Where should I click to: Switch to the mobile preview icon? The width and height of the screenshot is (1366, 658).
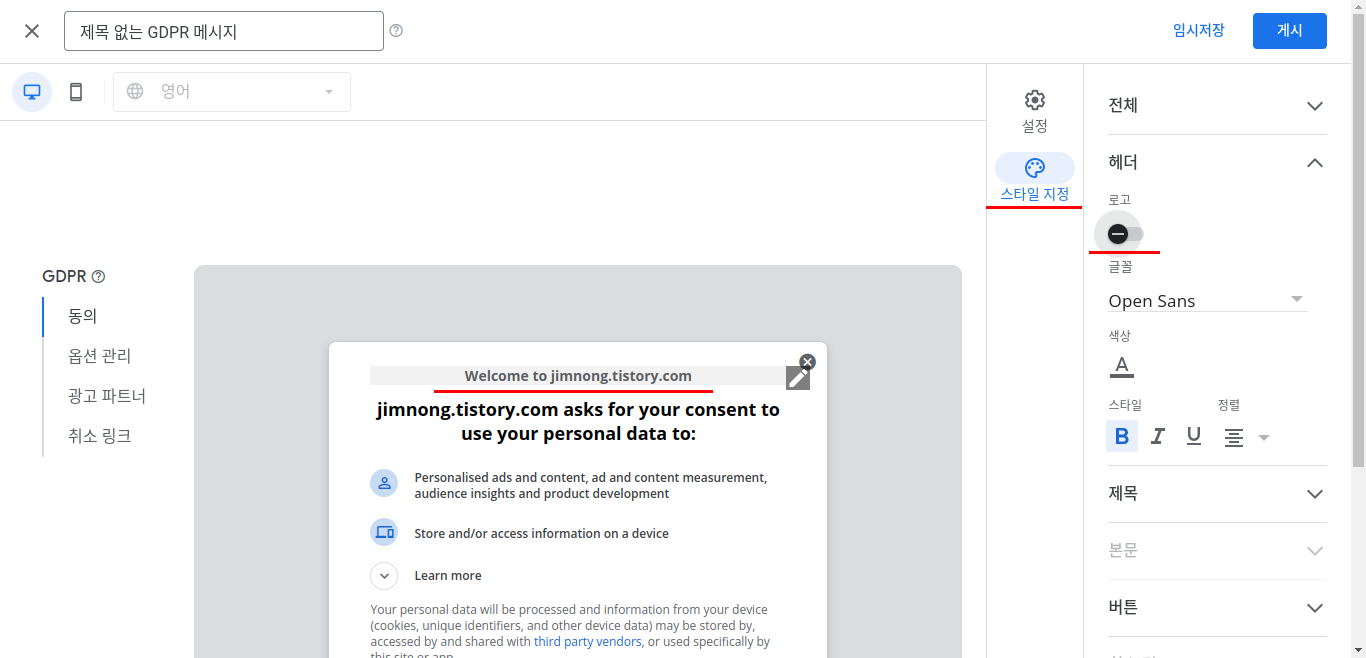(75, 91)
